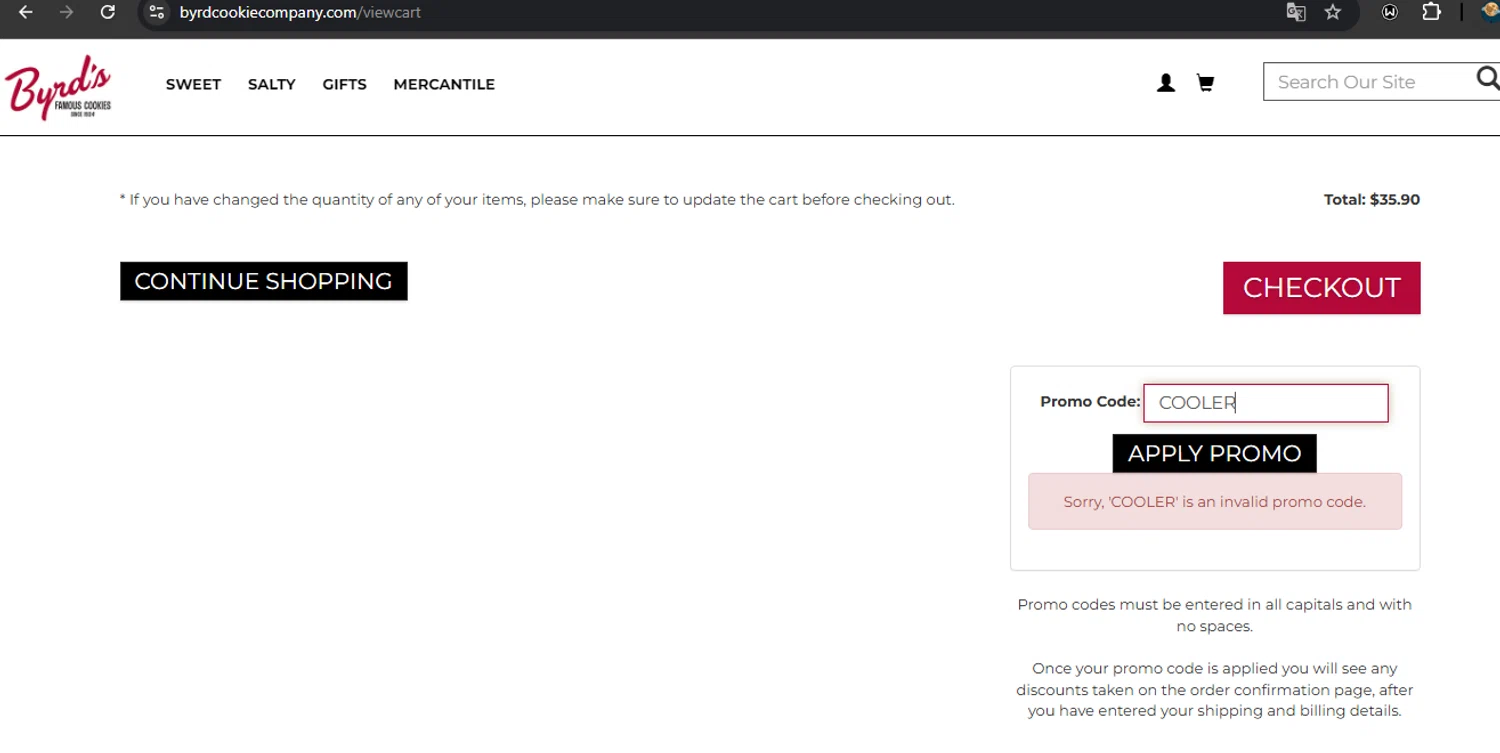
Task: Open the Google Translate icon
Action: [1296, 12]
